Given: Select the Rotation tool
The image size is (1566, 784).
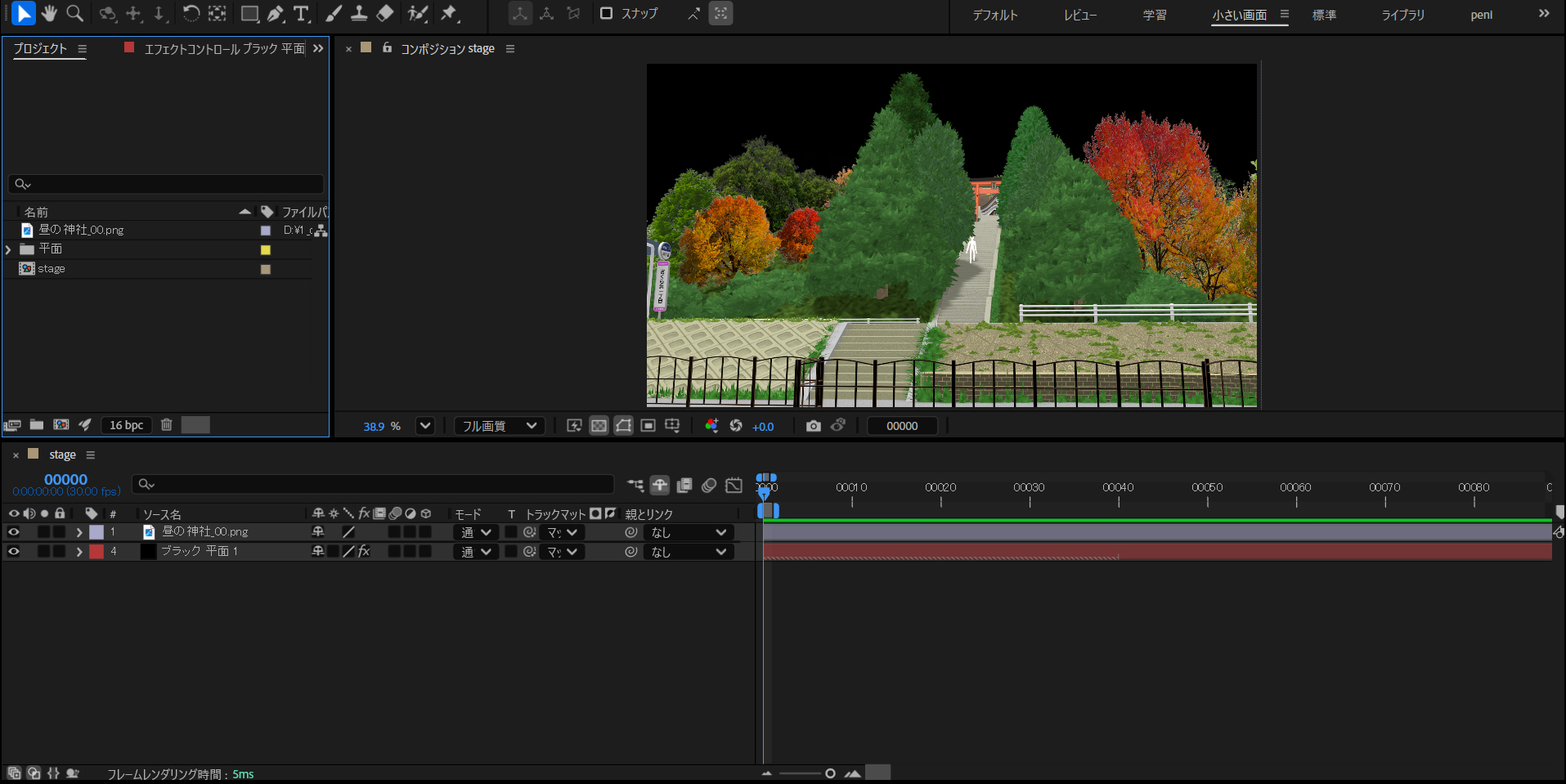Looking at the screenshot, I should click(x=191, y=13).
